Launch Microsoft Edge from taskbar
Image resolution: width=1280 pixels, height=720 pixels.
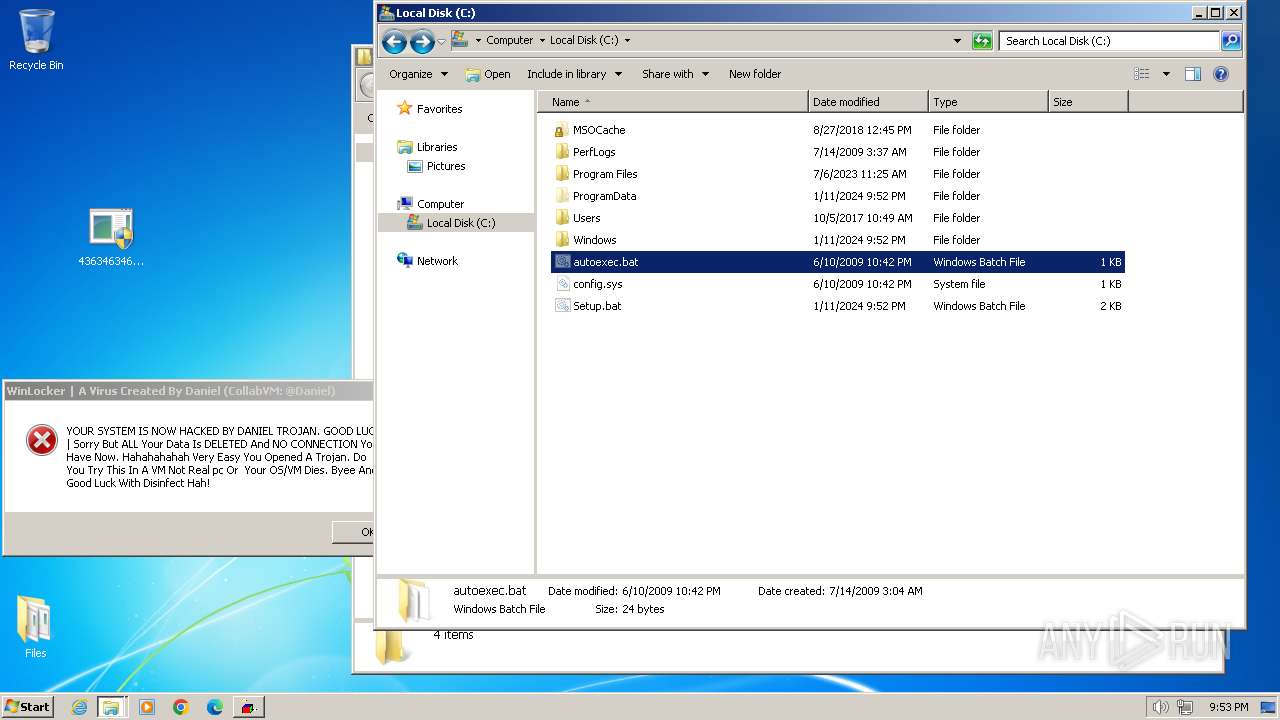pyautogui.click(x=214, y=707)
